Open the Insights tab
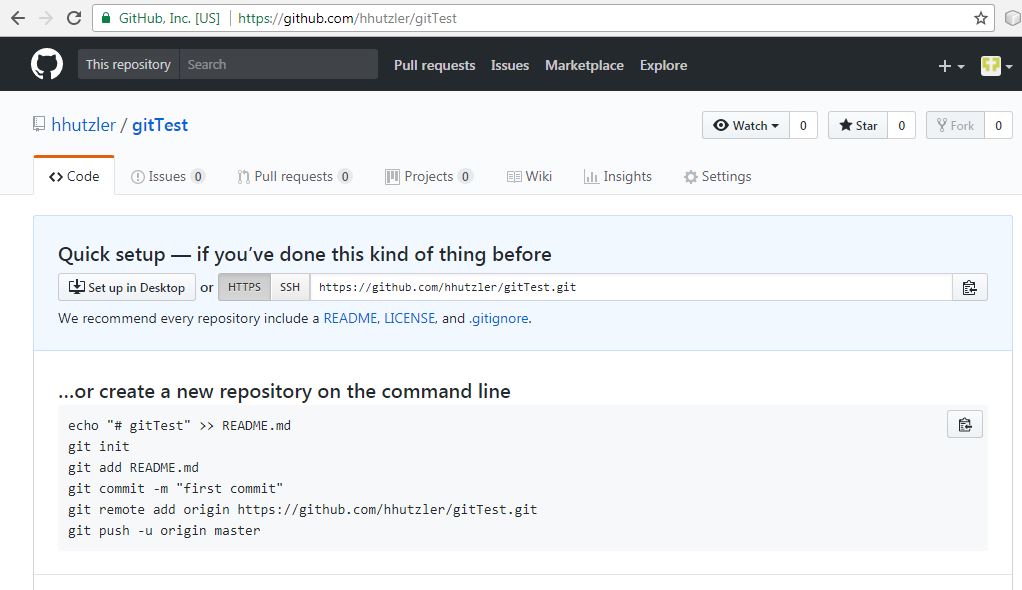The width and height of the screenshot is (1022, 590). pyautogui.click(x=618, y=176)
